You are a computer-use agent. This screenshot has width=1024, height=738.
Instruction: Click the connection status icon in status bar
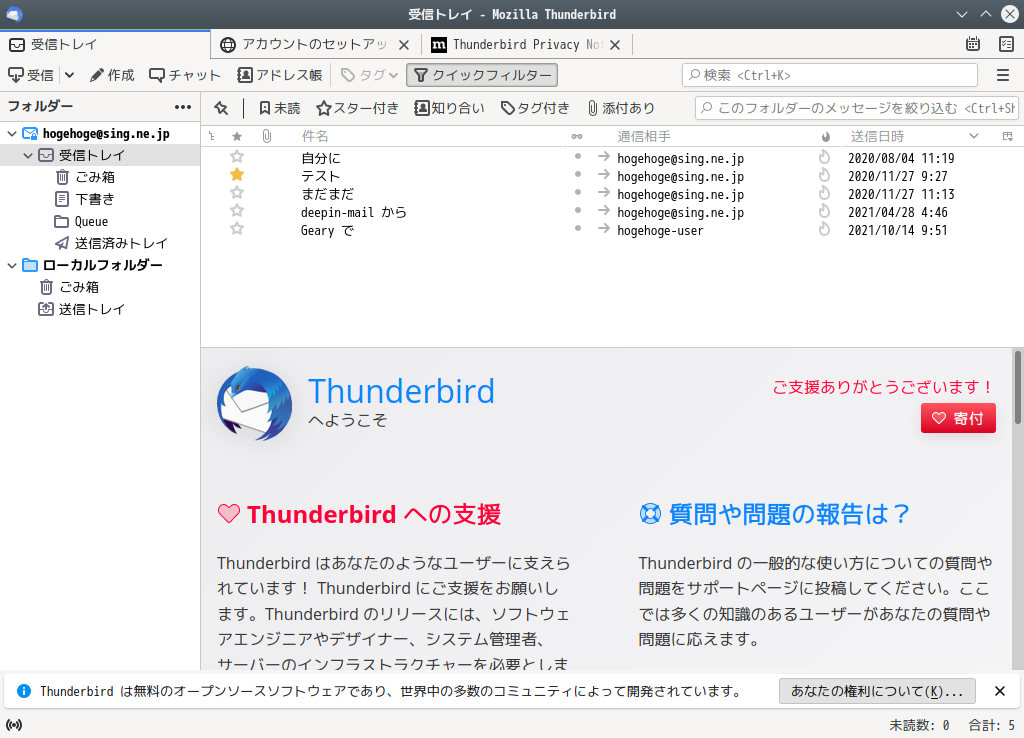14,725
